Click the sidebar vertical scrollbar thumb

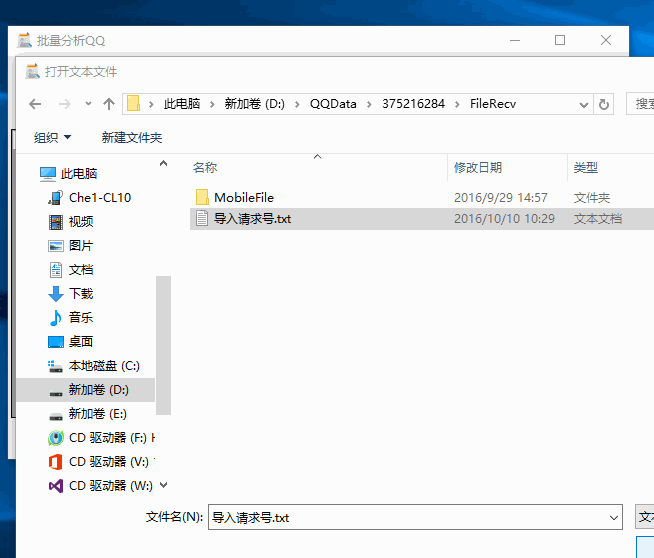[164, 345]
